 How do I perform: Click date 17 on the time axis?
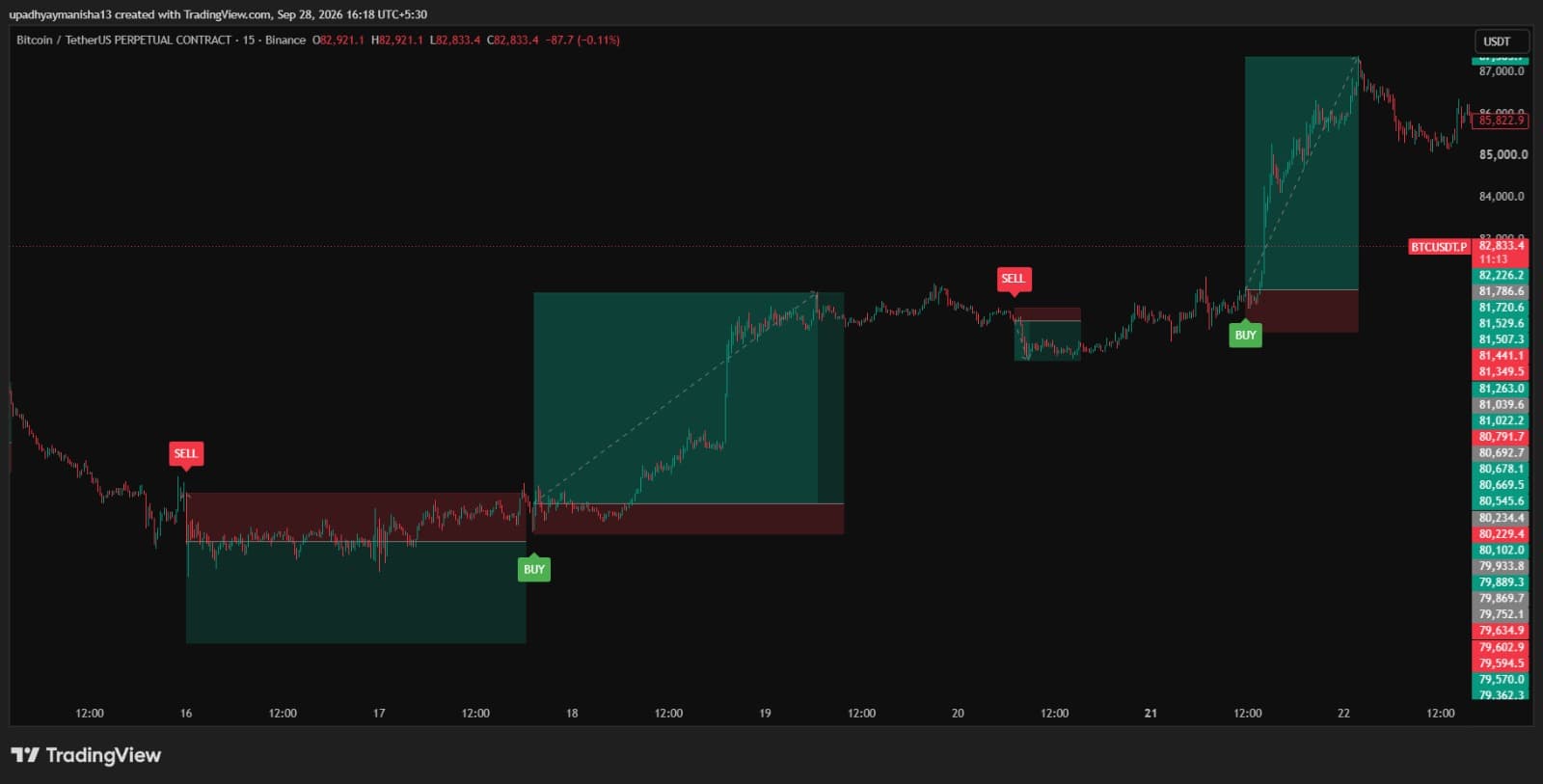(379, 714)
